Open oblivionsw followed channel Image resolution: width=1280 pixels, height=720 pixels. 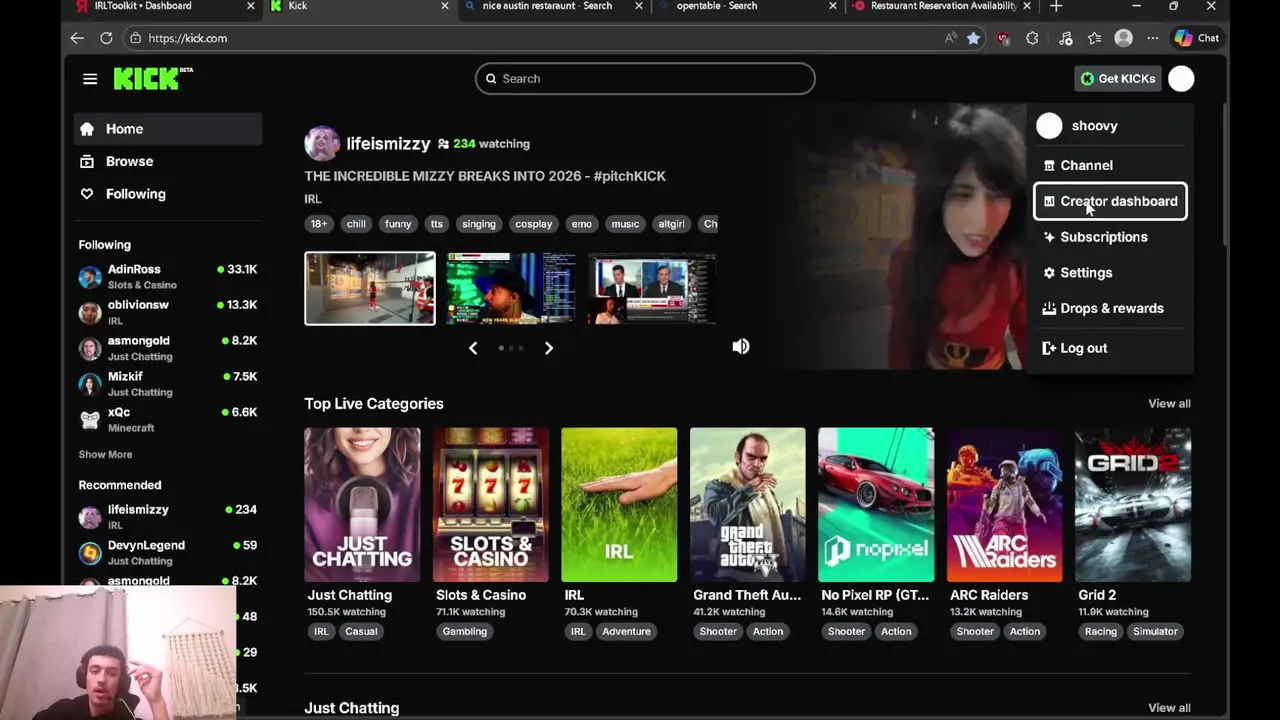coord(168,312)
